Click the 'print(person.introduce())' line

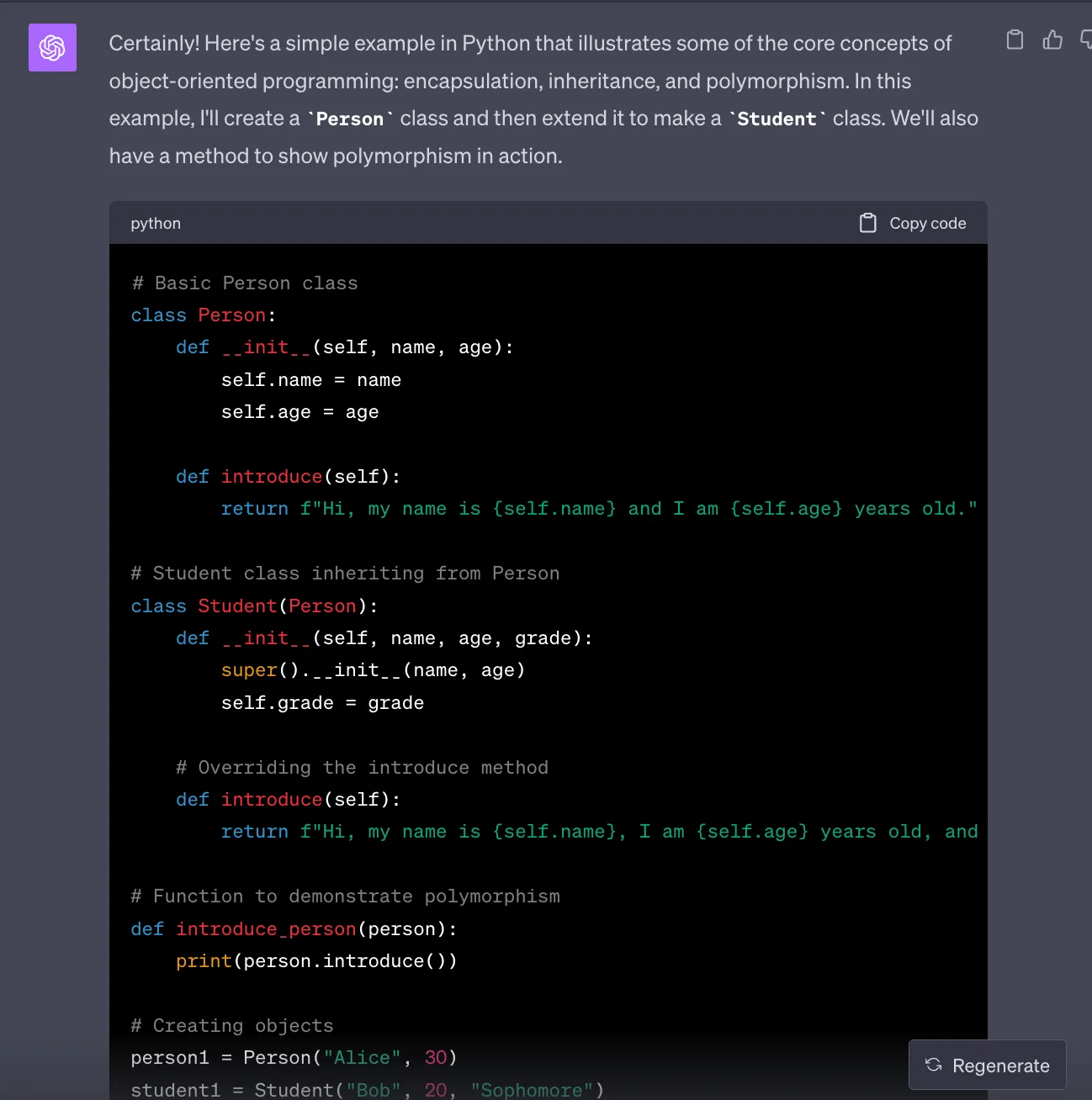click(317, 961)
